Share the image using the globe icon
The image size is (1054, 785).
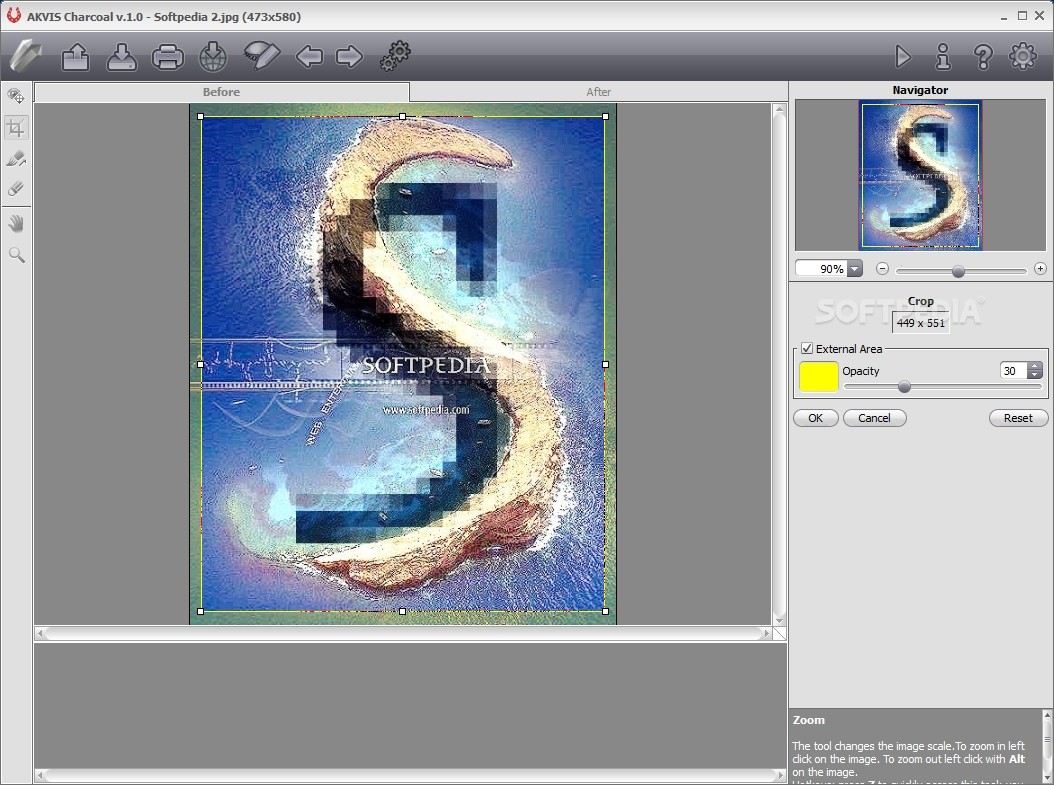pyautogui.click(x=213, y=56)
